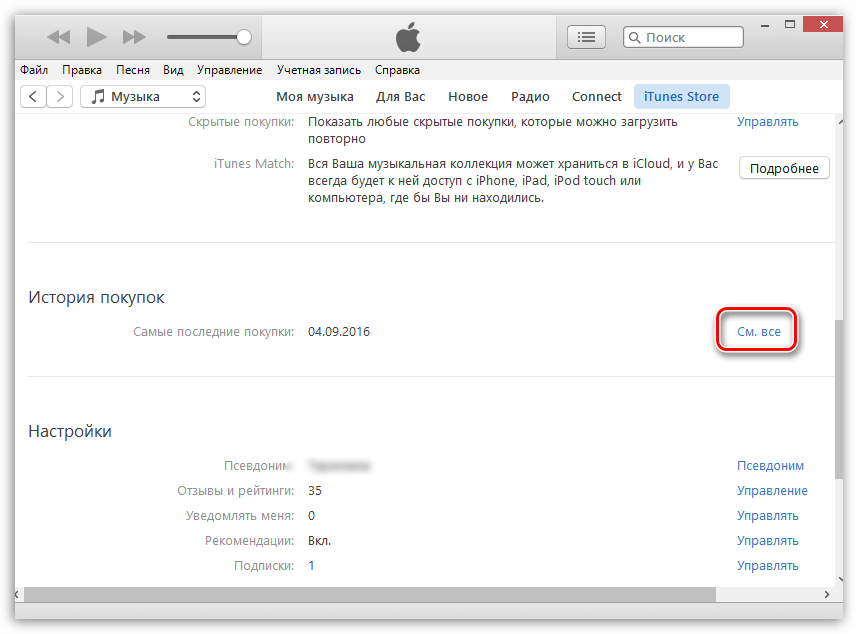Click the Настройки heading

(70, 431)
